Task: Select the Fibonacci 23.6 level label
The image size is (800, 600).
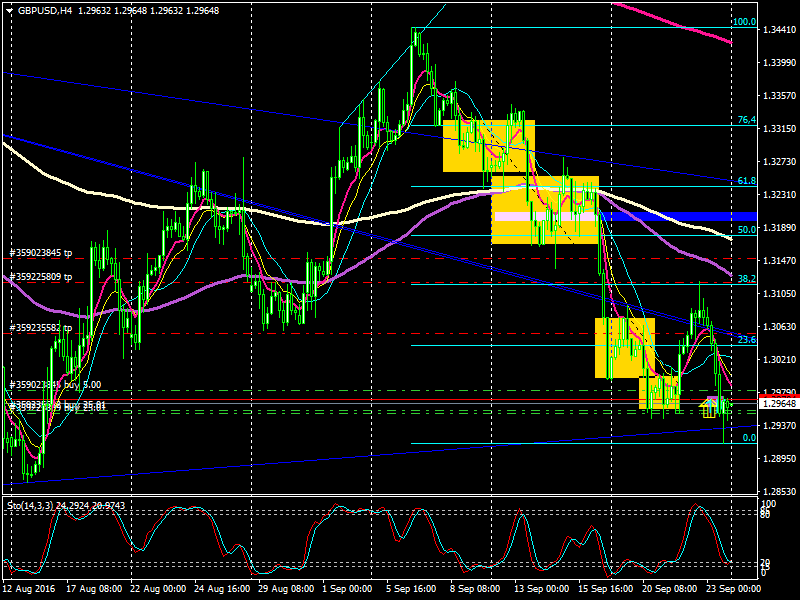Action: click(747, 340)
